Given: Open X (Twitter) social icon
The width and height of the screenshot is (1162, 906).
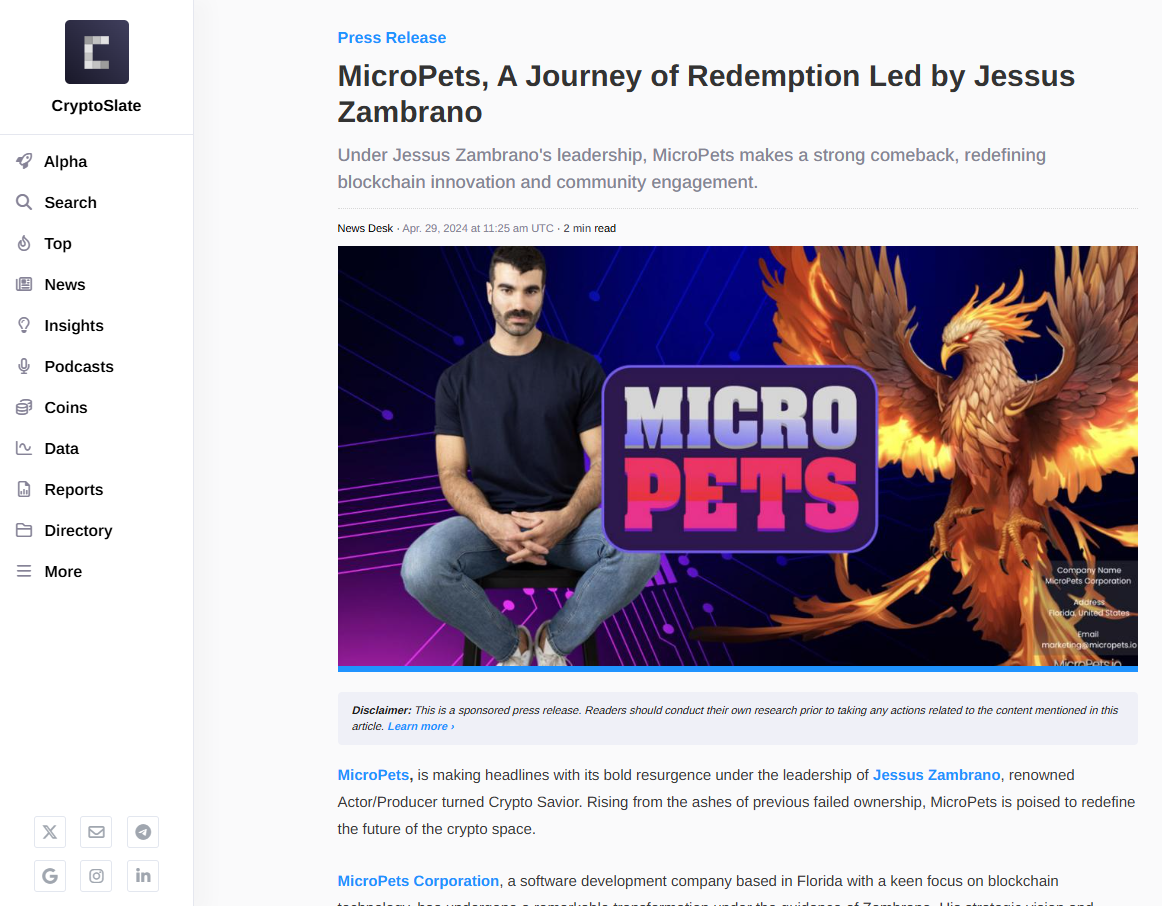Looking at the screenshot, I should (50, 832).
